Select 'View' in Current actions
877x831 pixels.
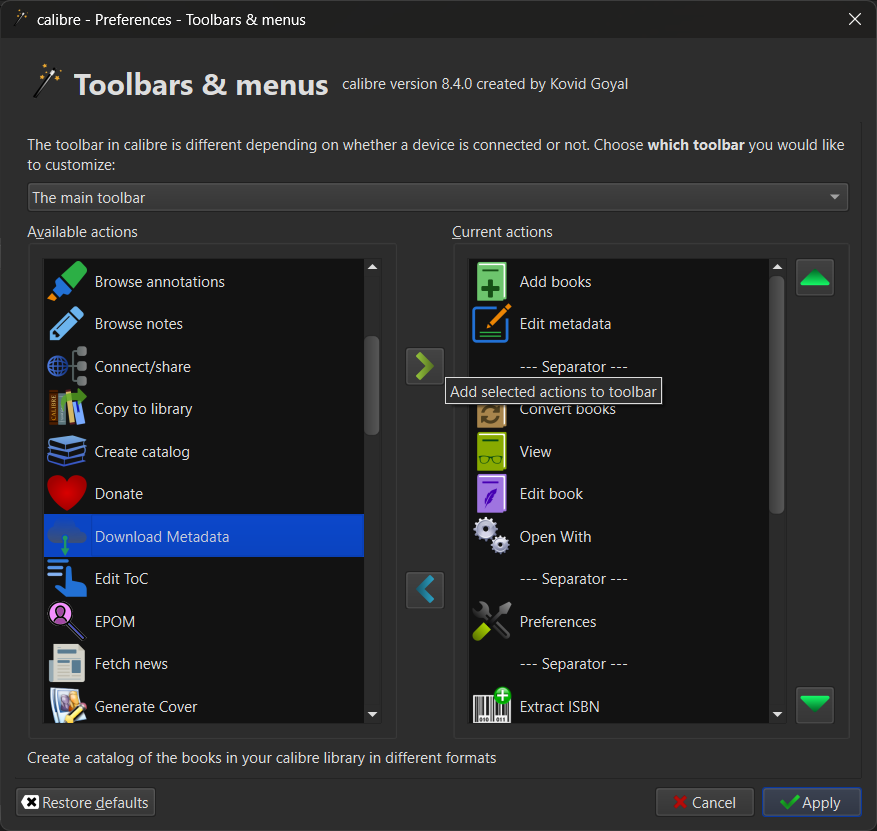coord(619,451)
